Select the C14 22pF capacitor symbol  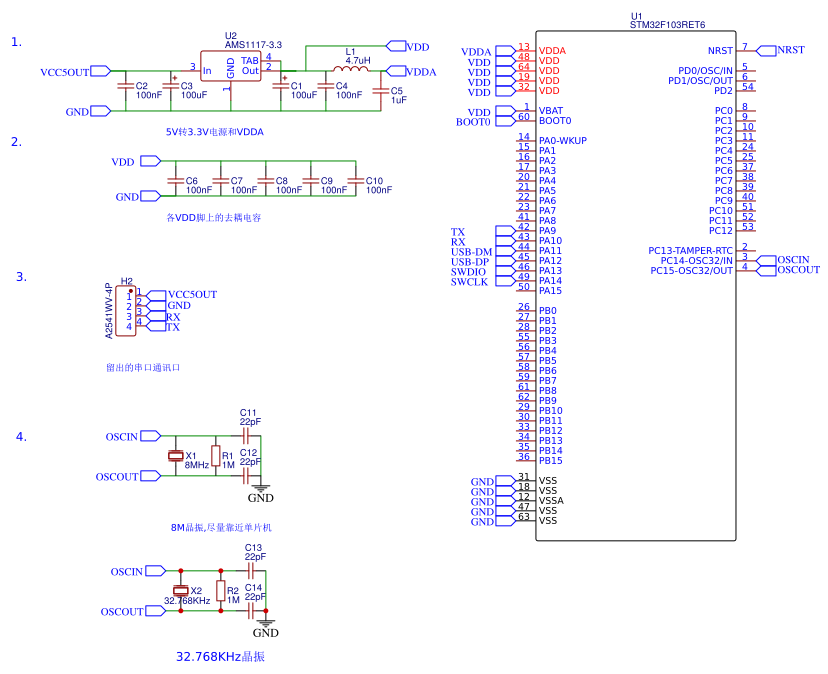coord(251,611)
